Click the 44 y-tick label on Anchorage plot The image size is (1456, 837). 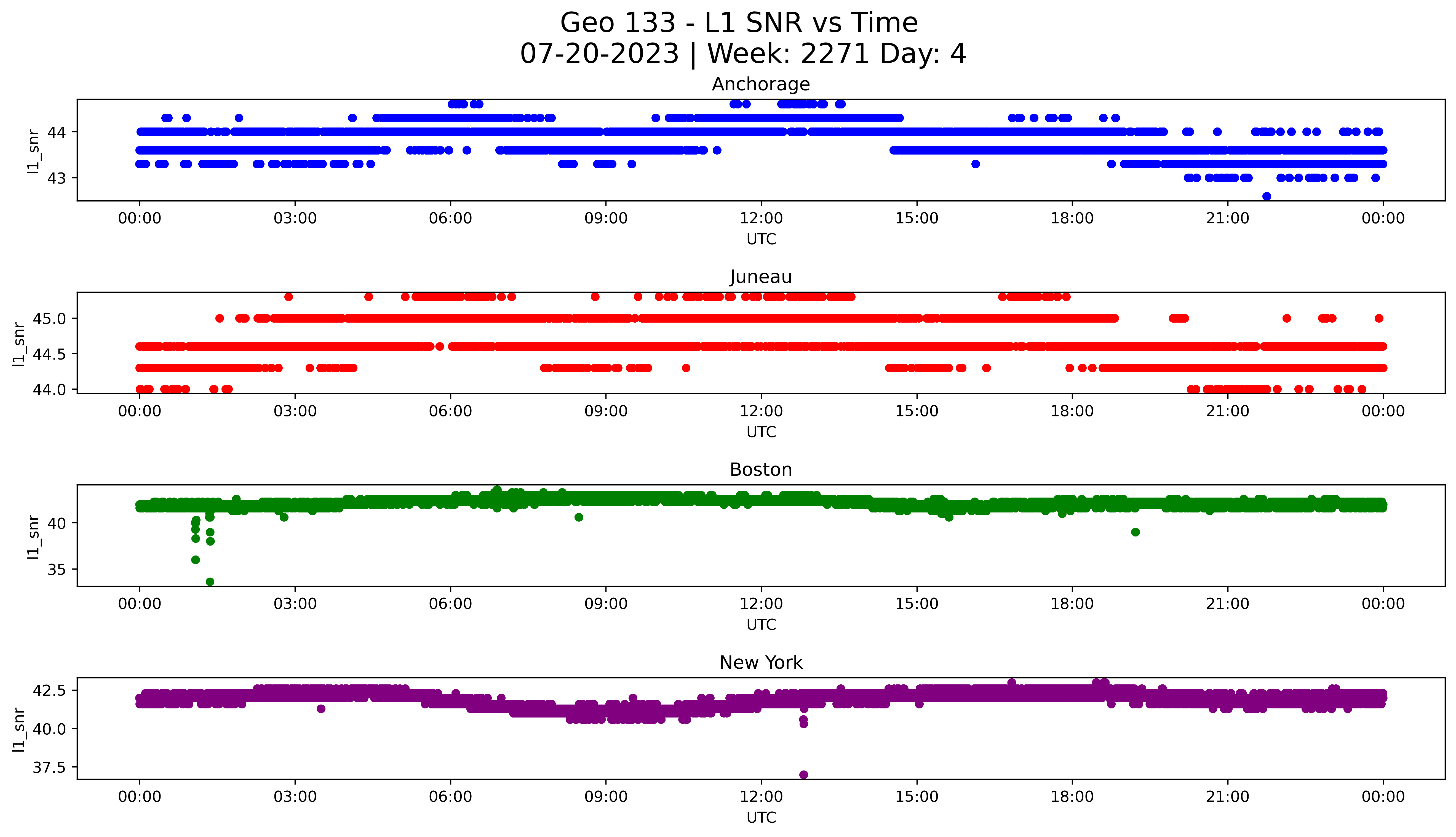point(57,132)
